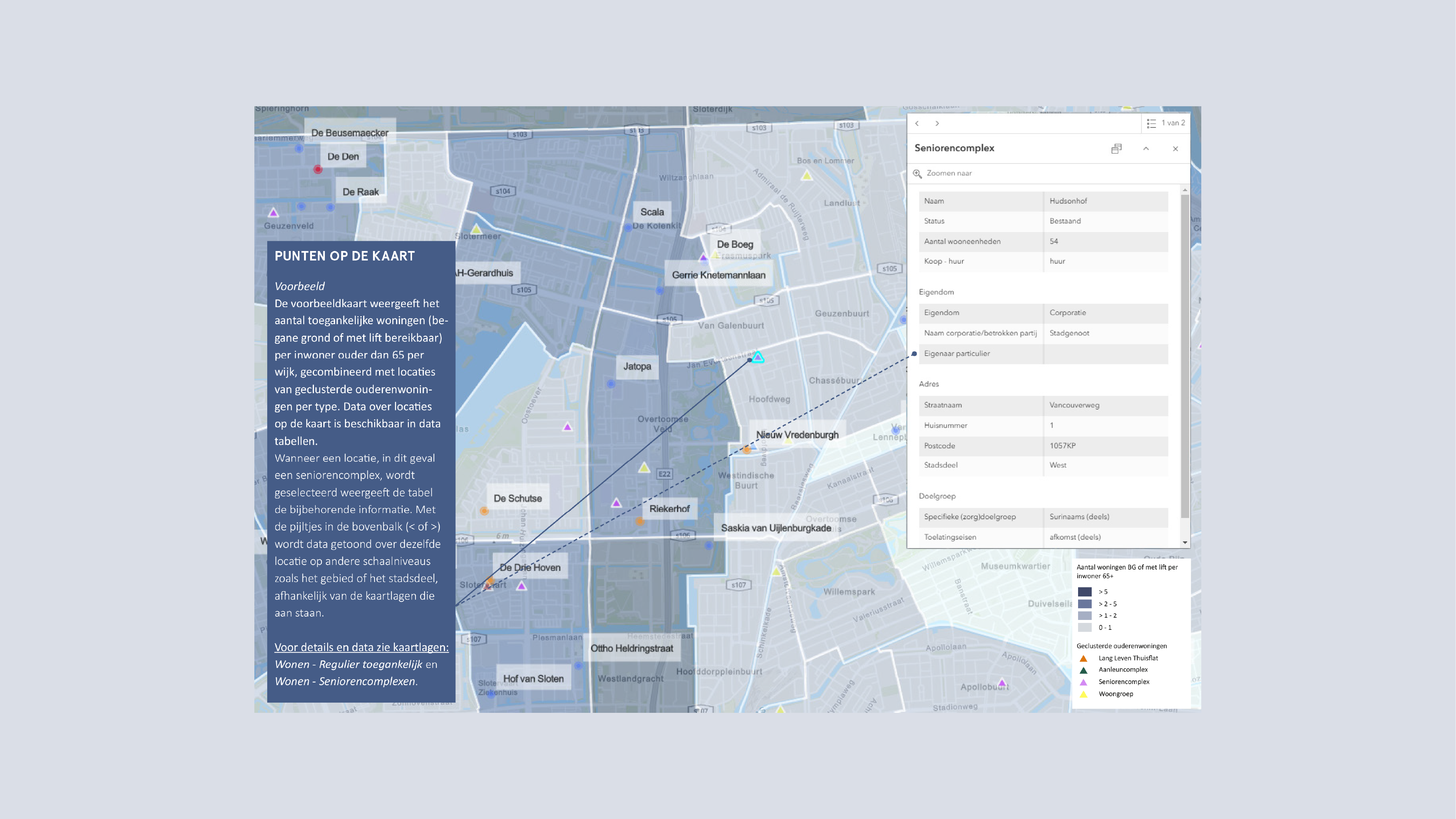
Task: Click popup scrollbar up arrow
Action: click(1185, 190)
